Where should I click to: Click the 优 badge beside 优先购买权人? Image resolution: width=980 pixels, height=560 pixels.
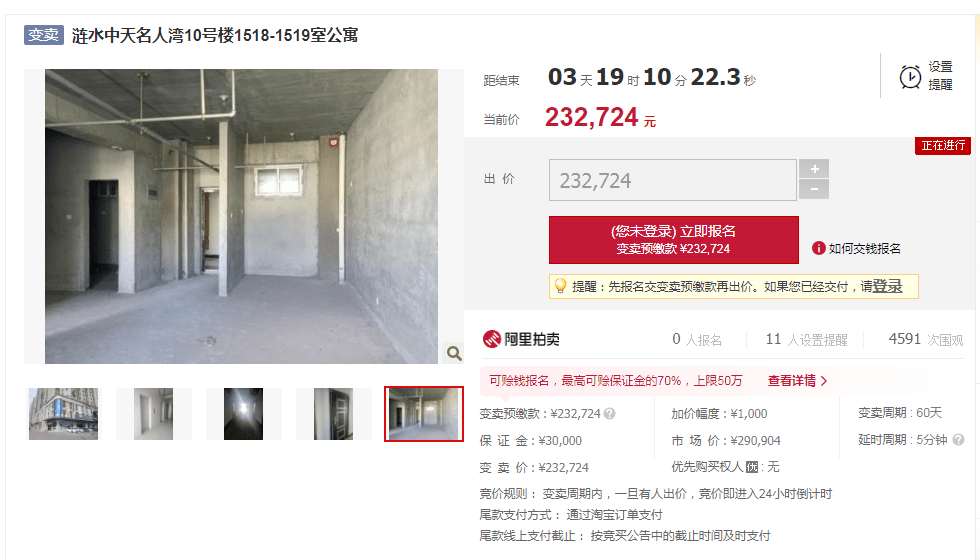[752, 467]
